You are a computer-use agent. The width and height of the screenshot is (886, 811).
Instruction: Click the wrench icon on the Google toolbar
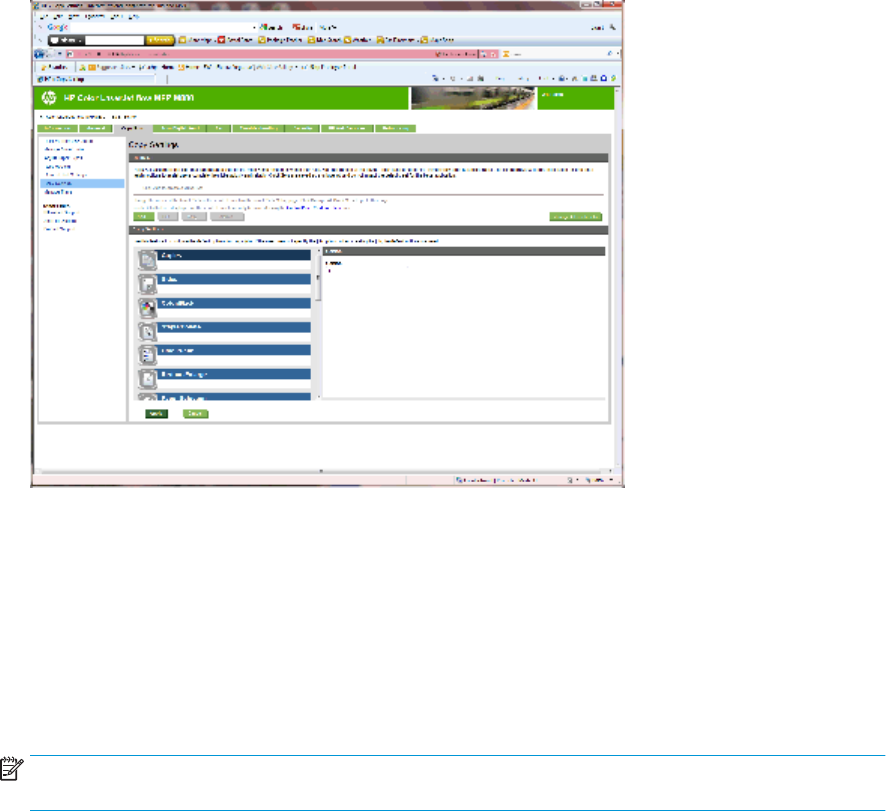pyautogui.click(x=613, y=27)
